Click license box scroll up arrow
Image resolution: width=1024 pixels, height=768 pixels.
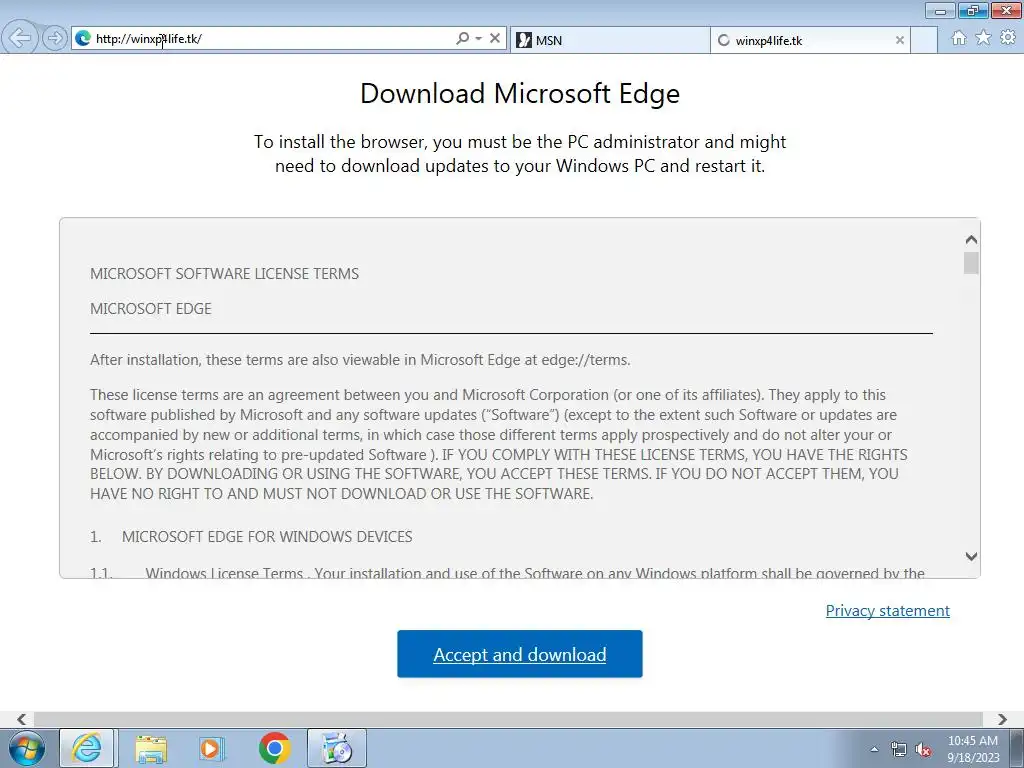[971, 240]
